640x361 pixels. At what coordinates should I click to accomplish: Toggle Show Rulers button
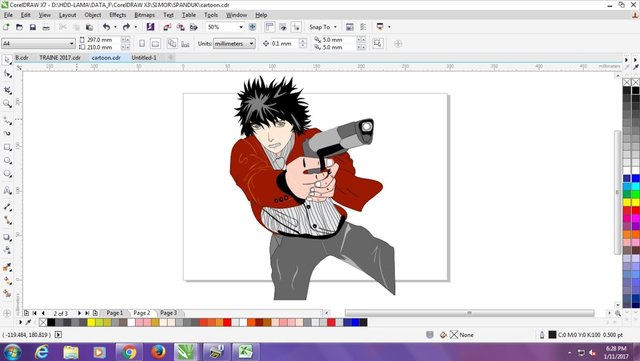coord(269,27)
